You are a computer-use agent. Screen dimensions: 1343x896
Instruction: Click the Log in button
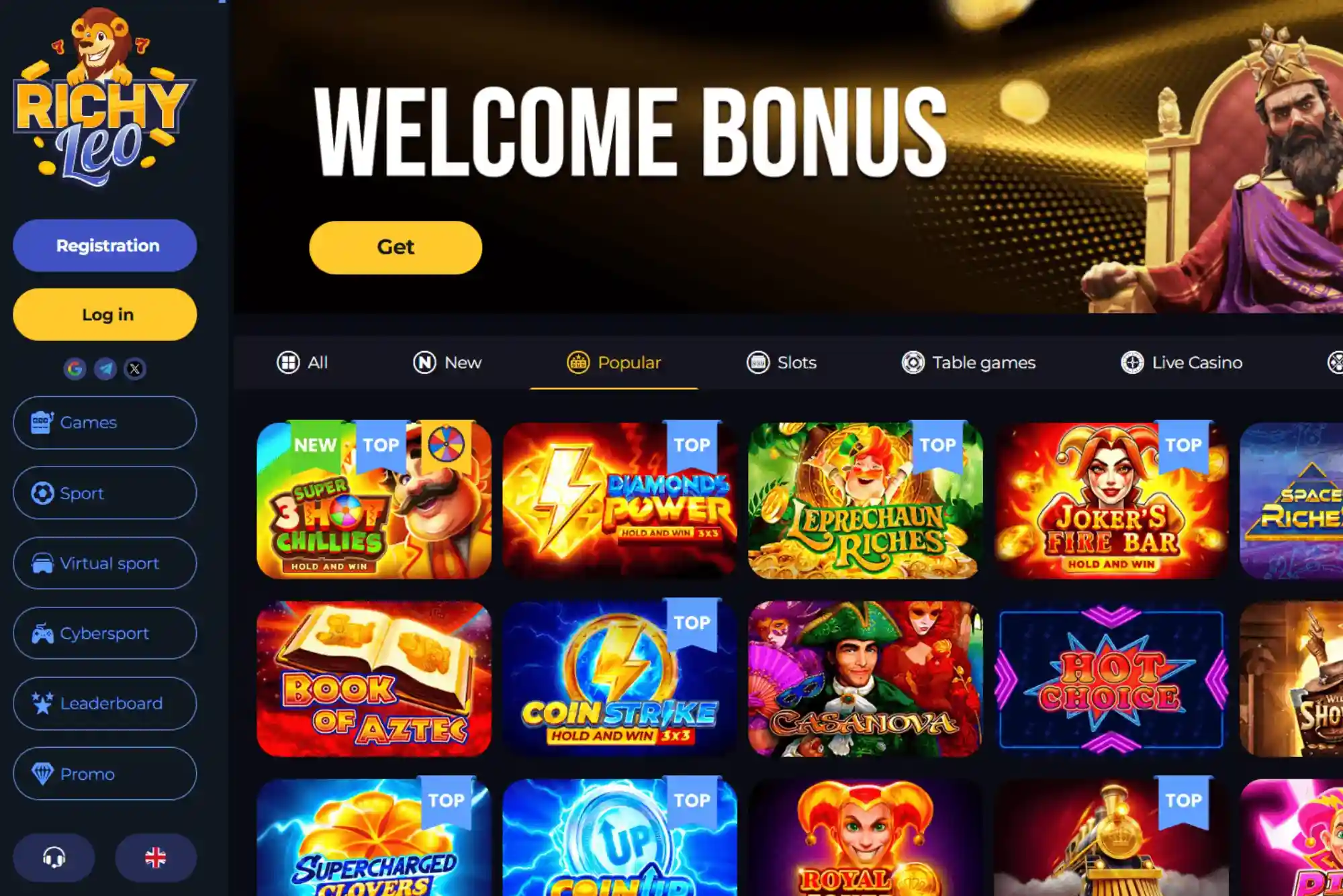(x=105, y=315)
